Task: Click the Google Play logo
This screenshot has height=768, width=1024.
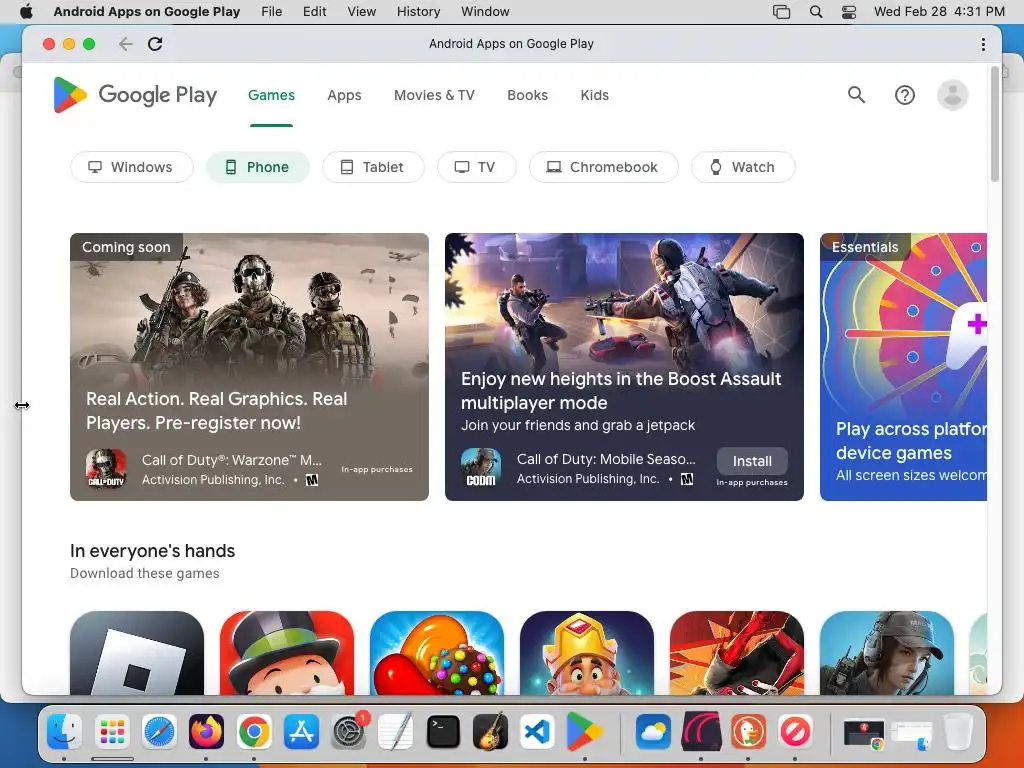Action: (135, 95)
